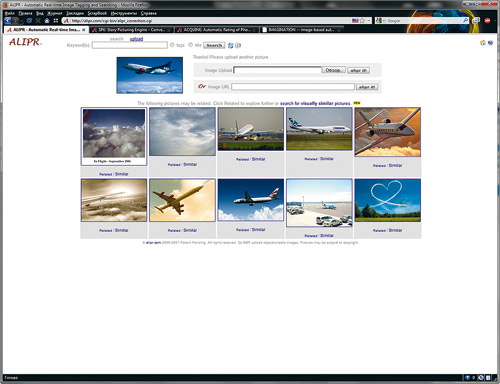Select the title radio button
The width and height of the screenshot is (500, 384).
[x=191, y=45]
